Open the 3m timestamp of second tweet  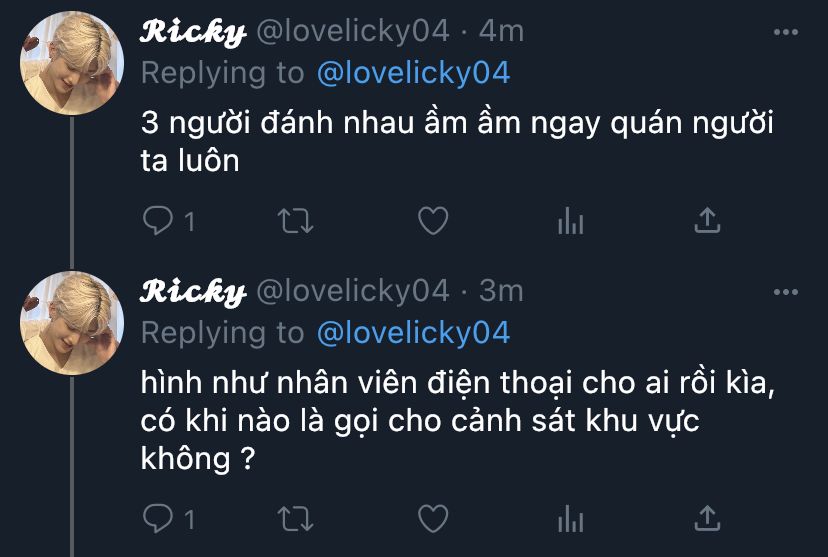click(x=501, y=291)
